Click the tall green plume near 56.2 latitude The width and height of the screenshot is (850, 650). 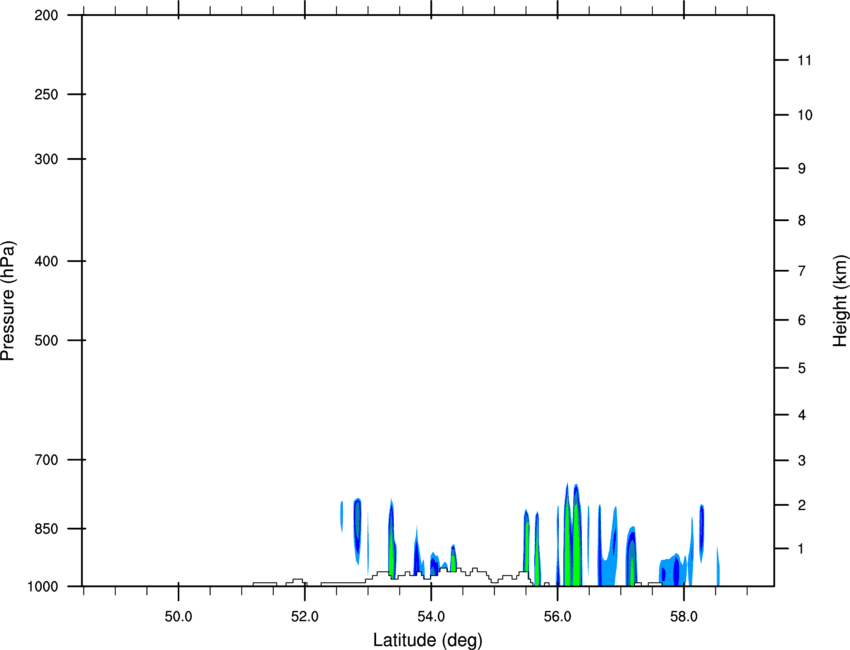coord(568,542)
